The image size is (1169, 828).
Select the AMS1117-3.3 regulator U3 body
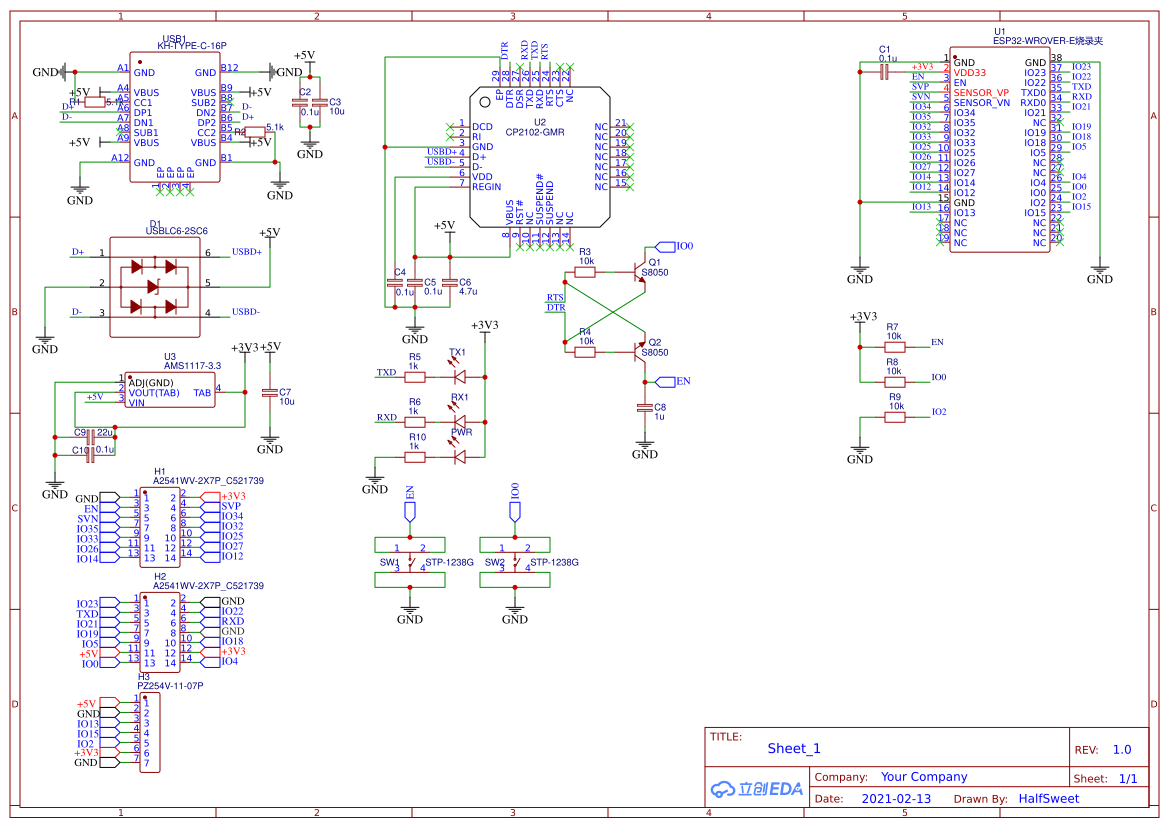point(169,389)
